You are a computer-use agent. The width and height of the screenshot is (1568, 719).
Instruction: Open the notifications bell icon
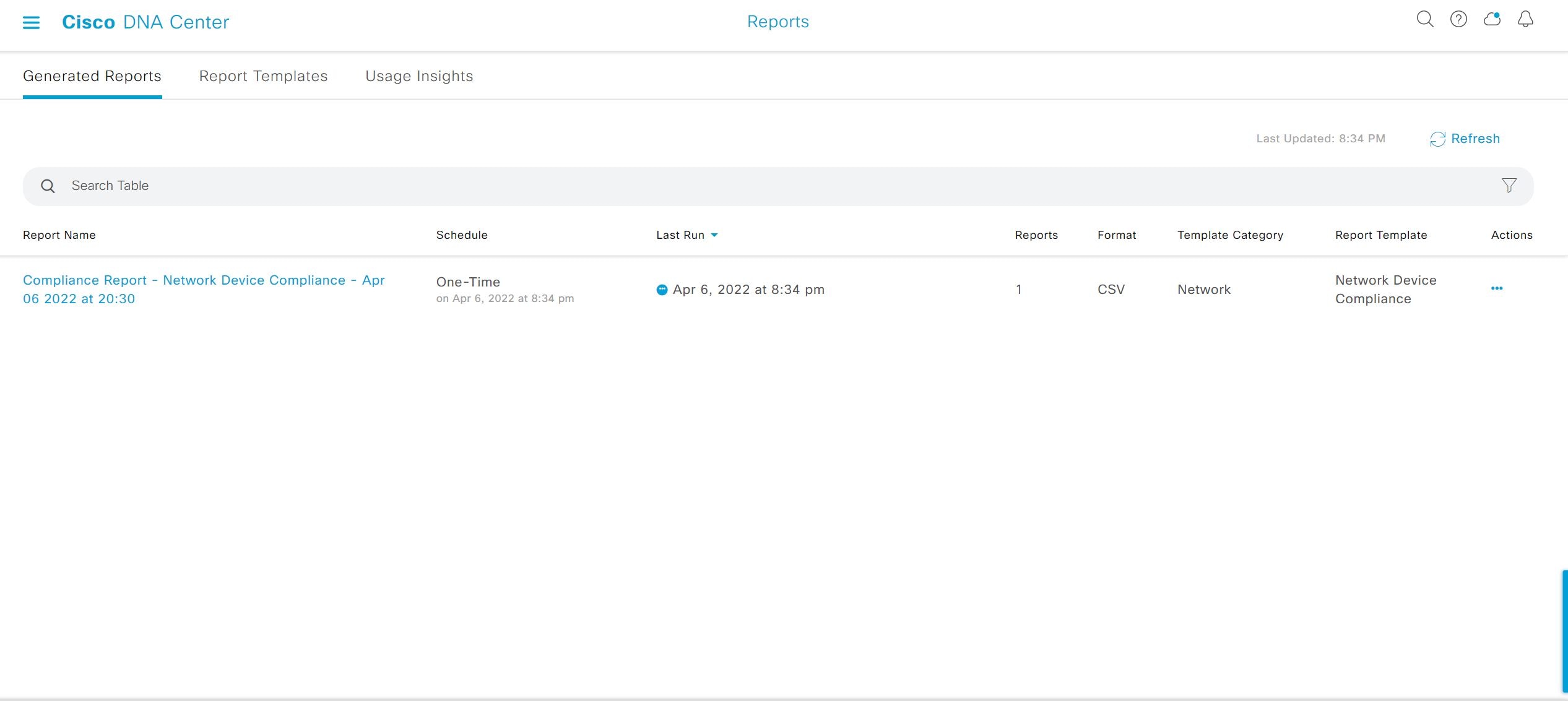point(1525,19)
